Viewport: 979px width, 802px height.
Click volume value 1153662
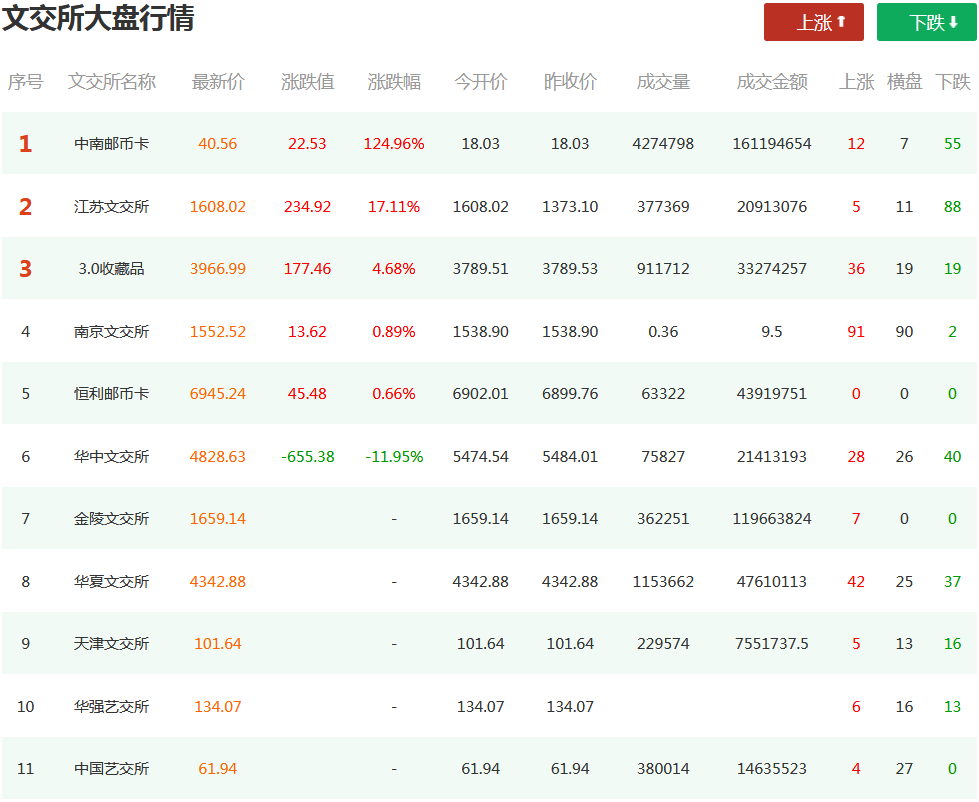coord(663,582)
